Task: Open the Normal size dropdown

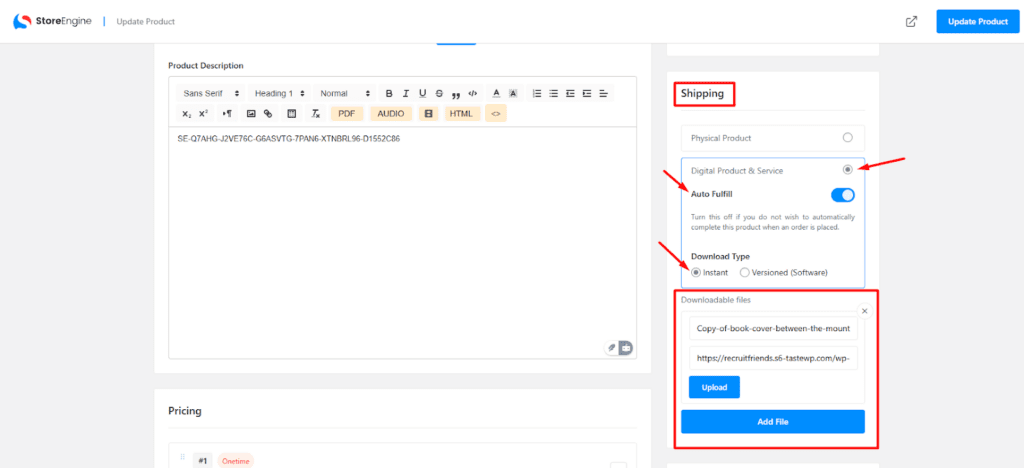Action: (345, 93)
